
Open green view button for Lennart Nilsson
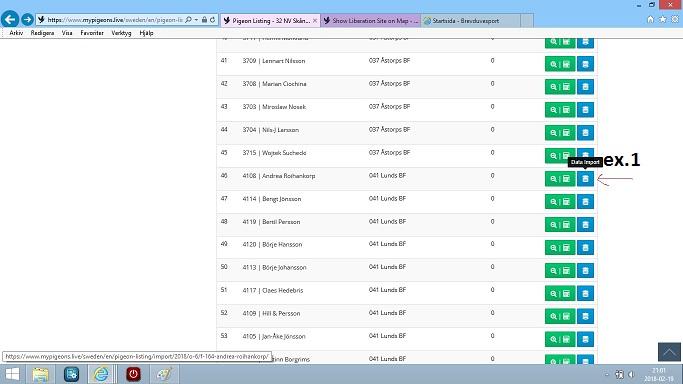pyautogui.click(x=560, y=64)
